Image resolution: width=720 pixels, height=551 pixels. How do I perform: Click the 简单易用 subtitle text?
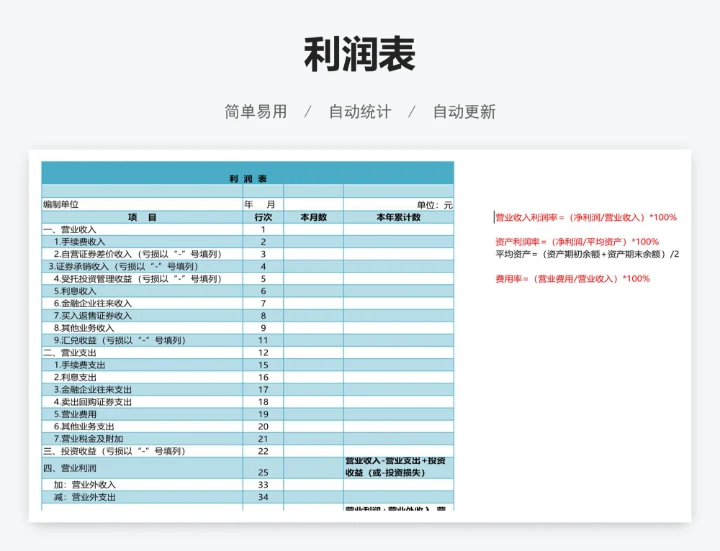coord(256,112)
